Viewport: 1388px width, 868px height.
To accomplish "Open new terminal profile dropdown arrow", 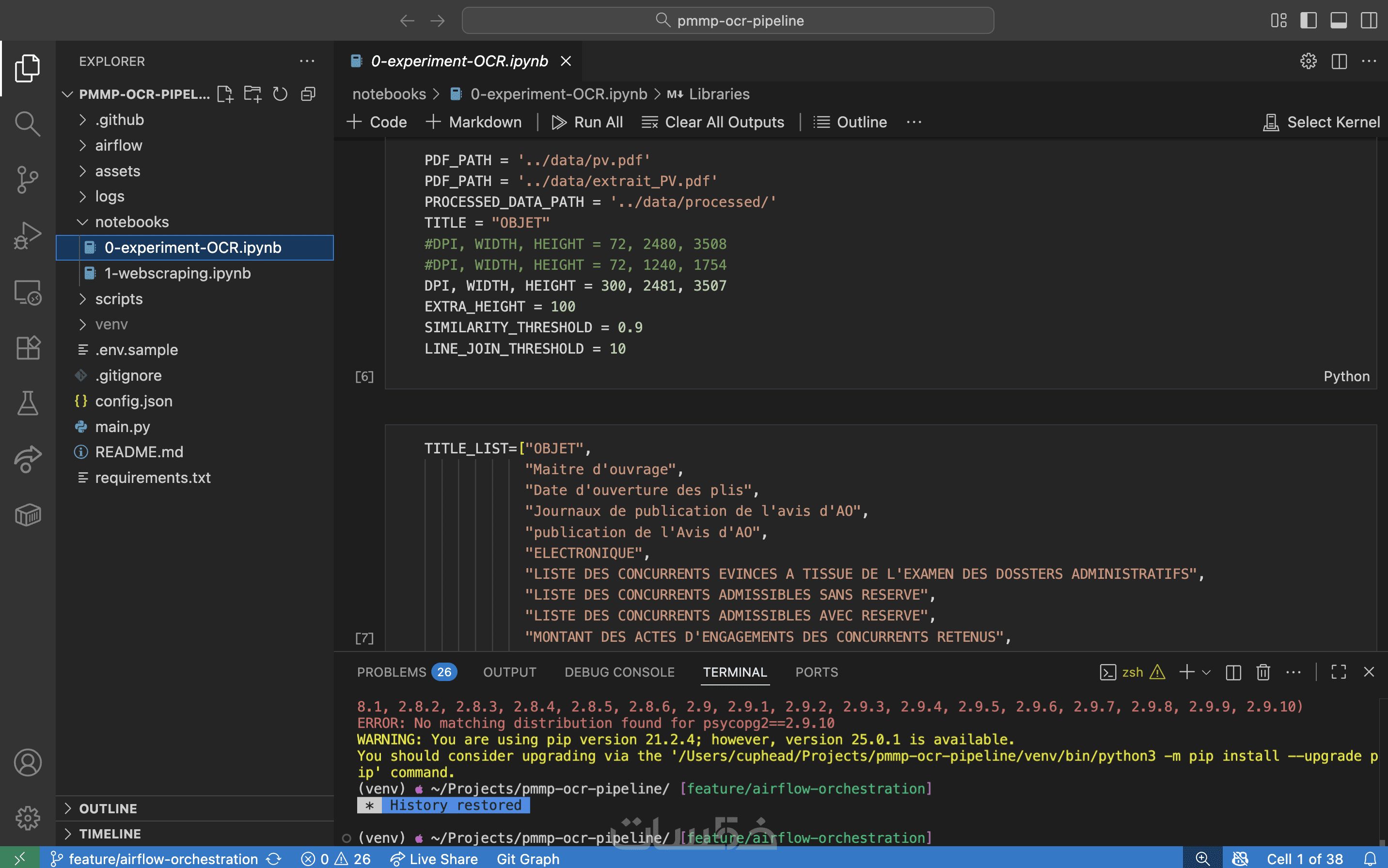I will pyautogui.click(x=1207, y=672).
